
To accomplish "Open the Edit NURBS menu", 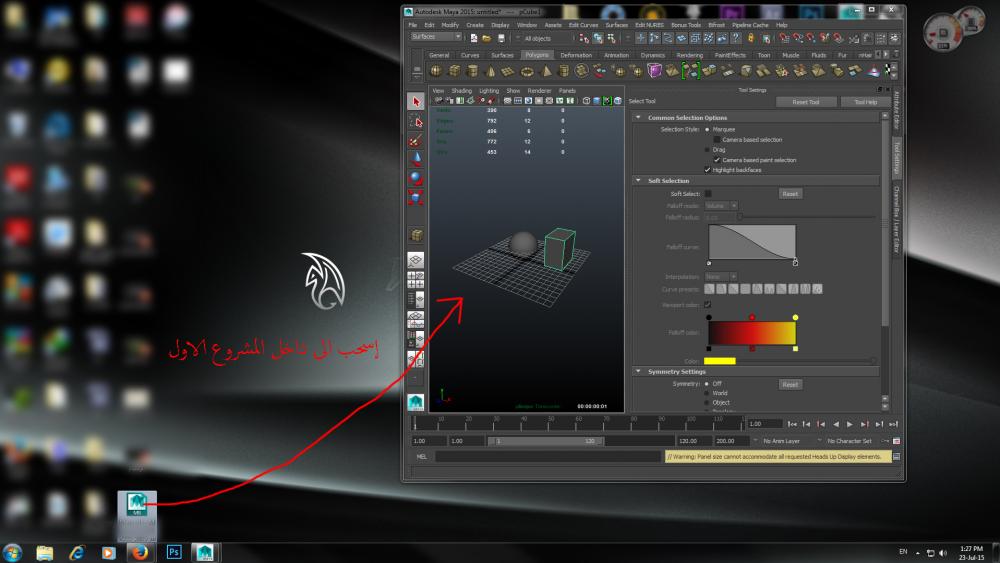I will pyautogui.click(x=649, y=25).
